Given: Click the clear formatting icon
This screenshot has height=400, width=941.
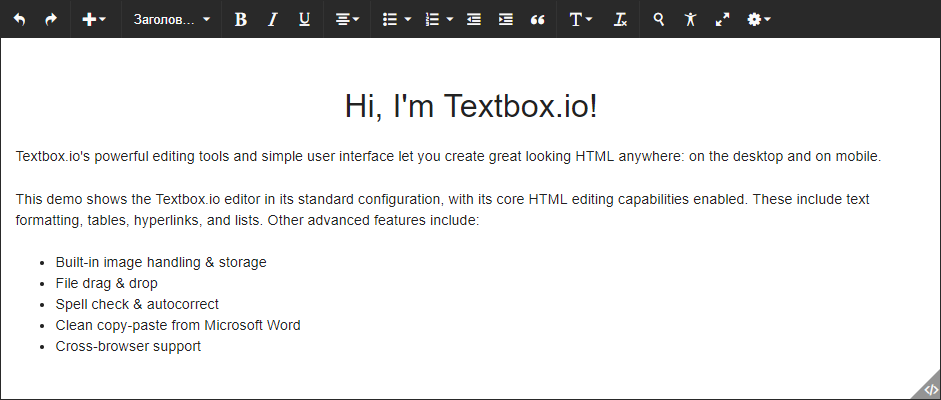Looking at the screenshot, I should click(621, 19).
